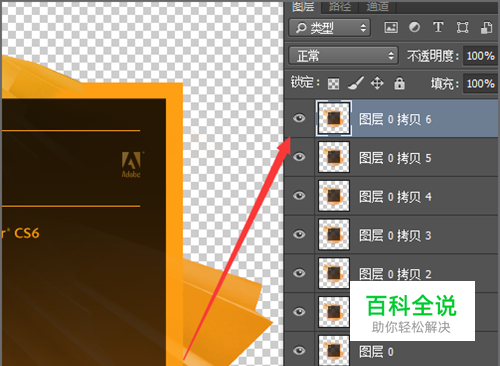Open the 正常 blend mode dropdown
Image resolution: width=500 pixels, height=366 pixels.
point(343,55)
